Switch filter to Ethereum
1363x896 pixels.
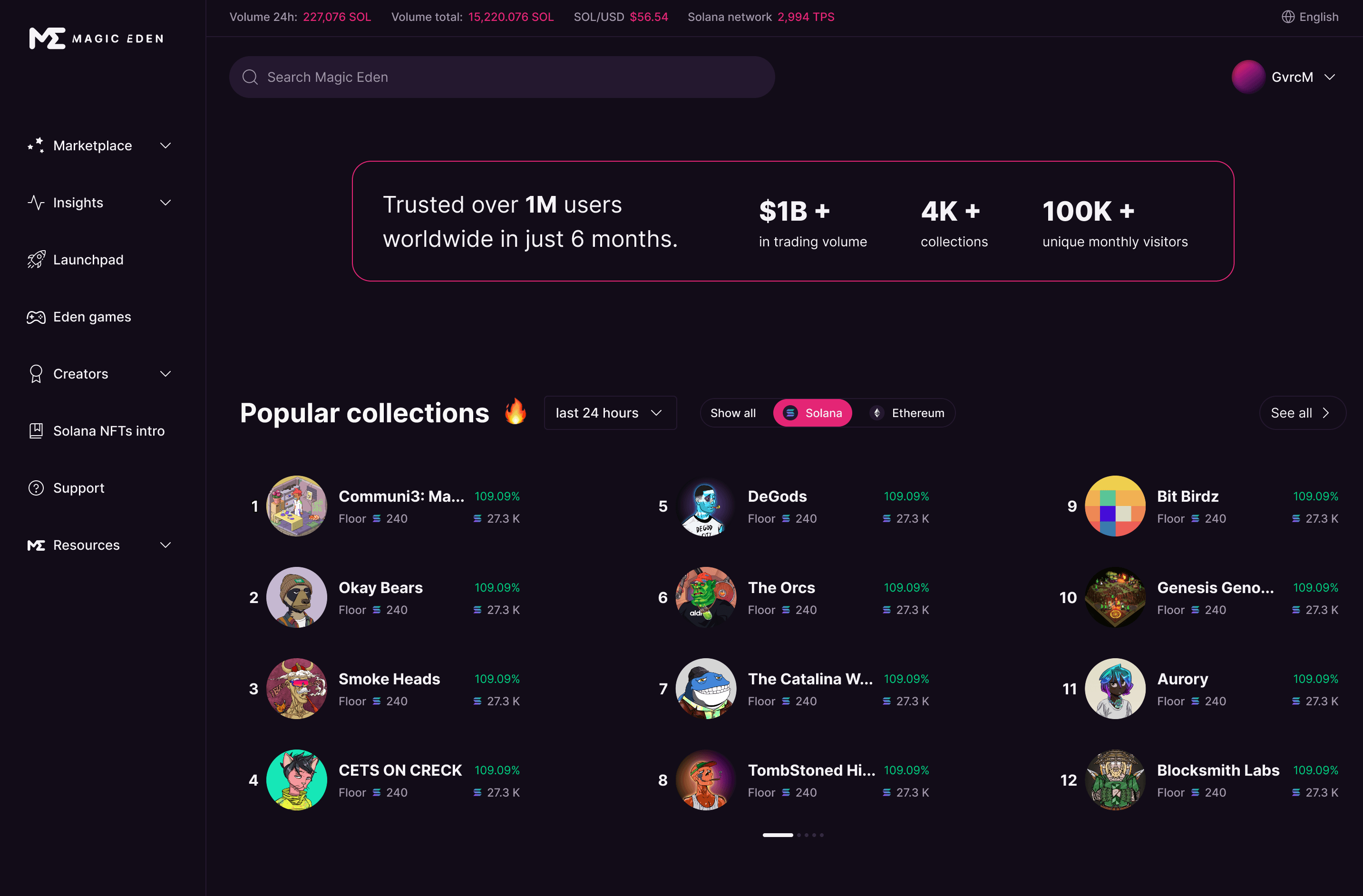(x=907, y=413)
